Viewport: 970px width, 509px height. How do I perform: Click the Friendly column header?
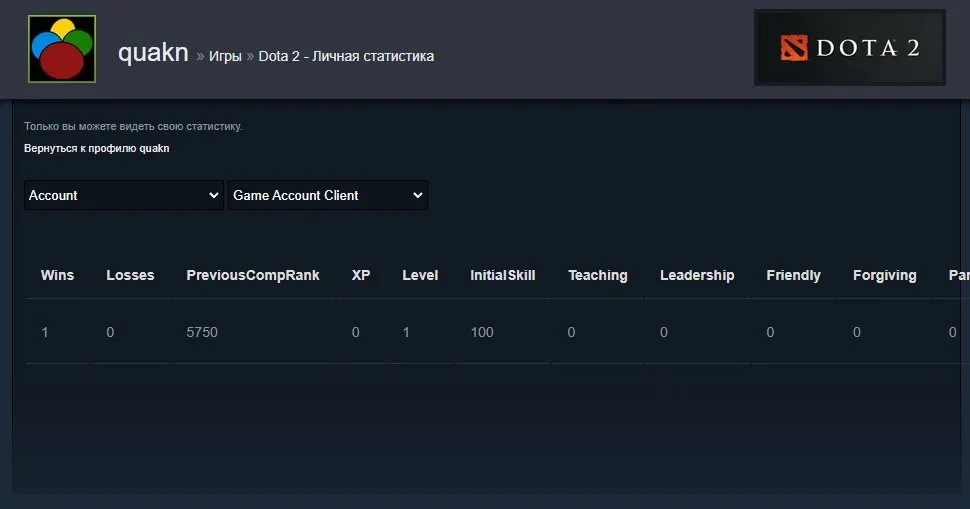coord(793,275)
